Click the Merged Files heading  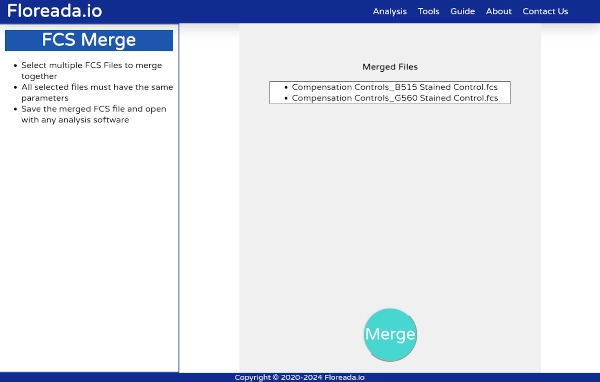click(390, 67)
